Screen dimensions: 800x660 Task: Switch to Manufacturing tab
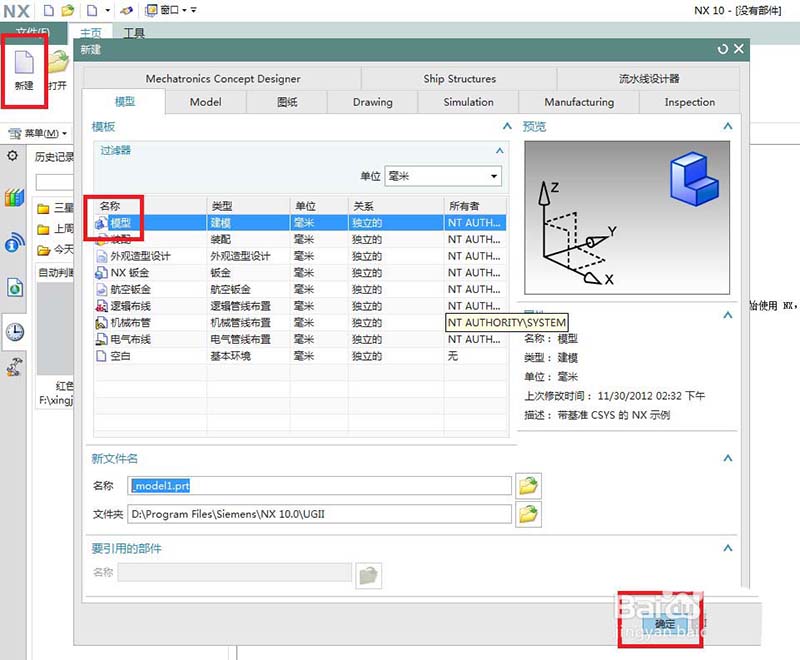pyautogui.click(x=579, y=102)
